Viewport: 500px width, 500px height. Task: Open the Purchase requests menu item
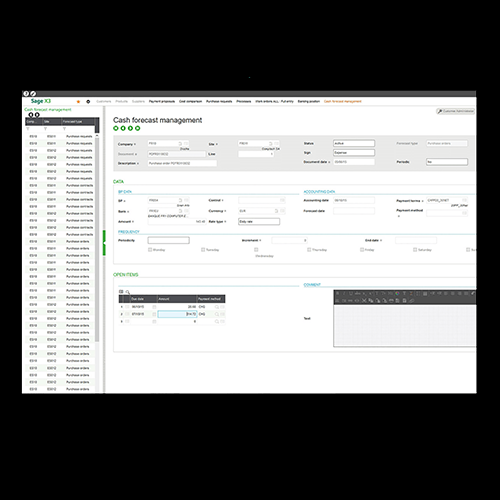tap(219, 101)
